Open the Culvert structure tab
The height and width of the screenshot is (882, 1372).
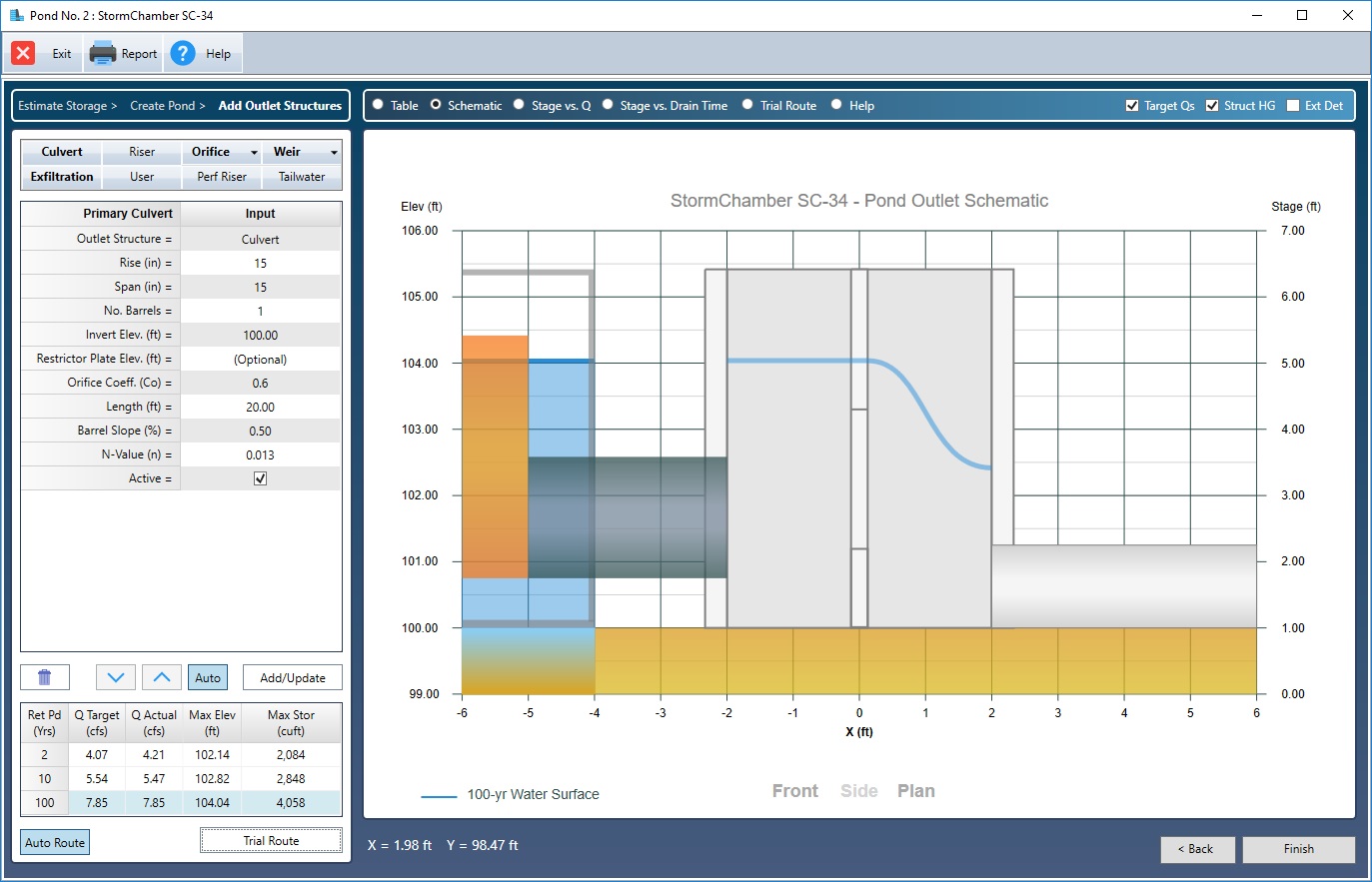[62, 152]
